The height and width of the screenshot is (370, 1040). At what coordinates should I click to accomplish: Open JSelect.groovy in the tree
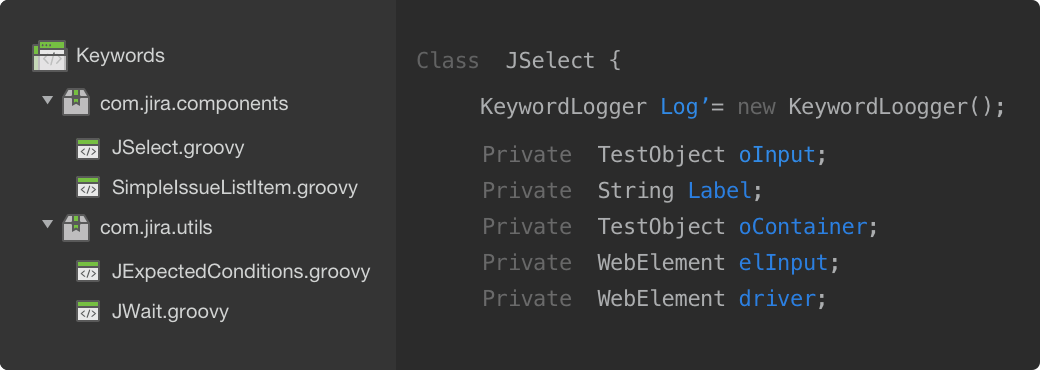pos(178,147)
